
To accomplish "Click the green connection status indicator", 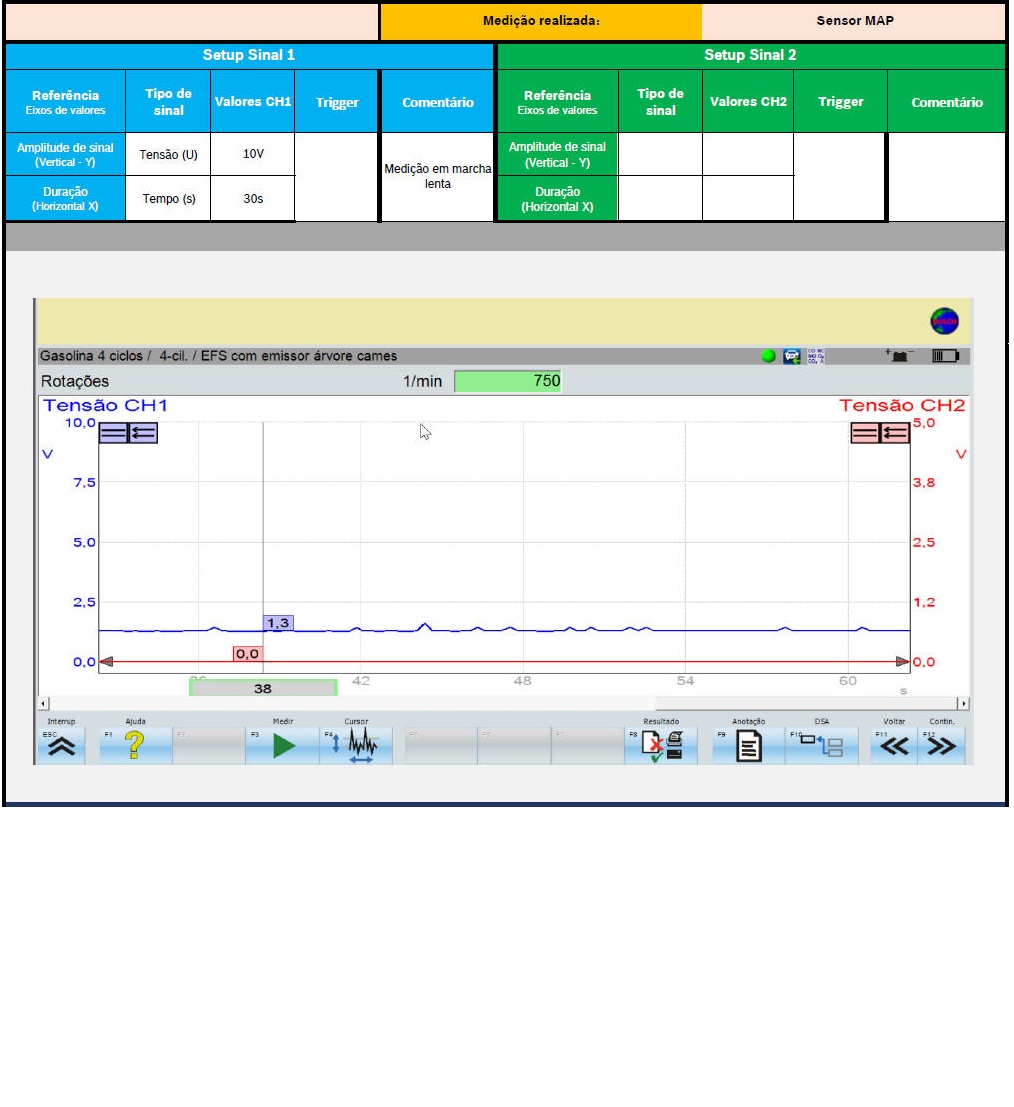I will 768,356.
